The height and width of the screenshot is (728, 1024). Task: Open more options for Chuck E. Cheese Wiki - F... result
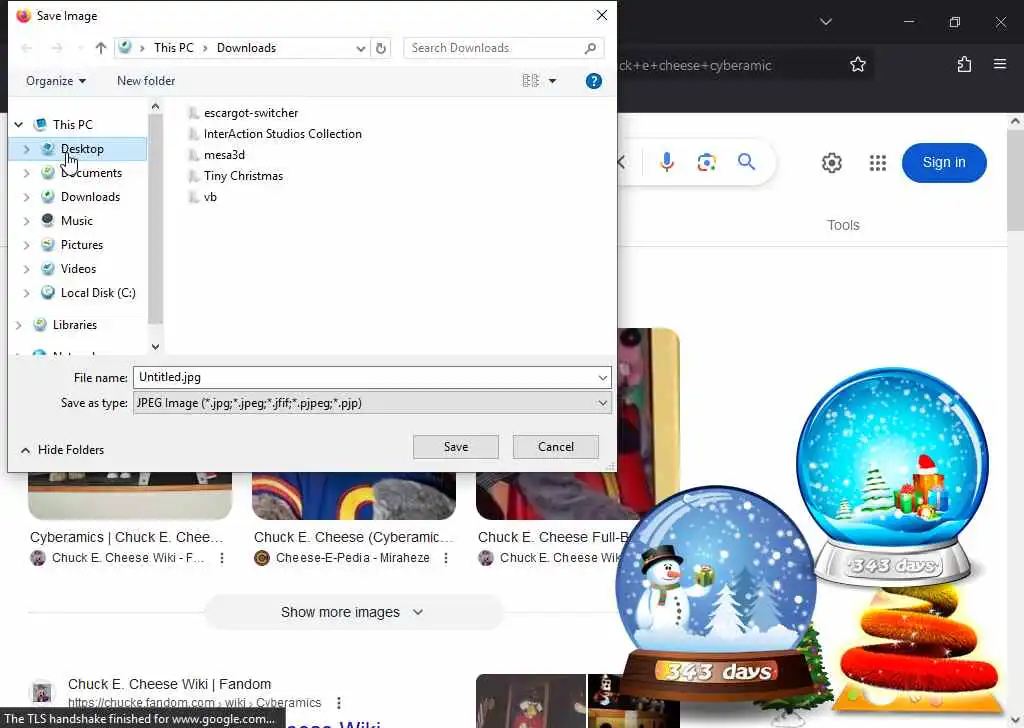(222, 558)
